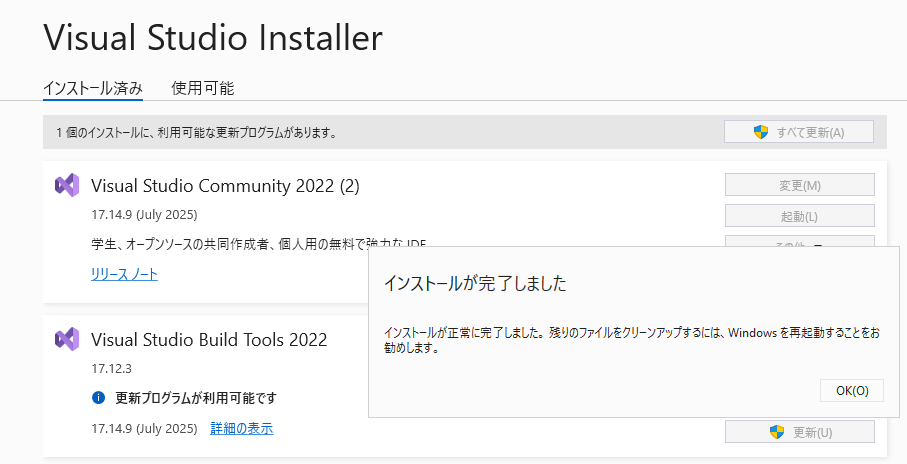Viewport: 907px width, 464px height.
Task: Click the Visual Studio Installer heading
Action: tap(213, 38)
